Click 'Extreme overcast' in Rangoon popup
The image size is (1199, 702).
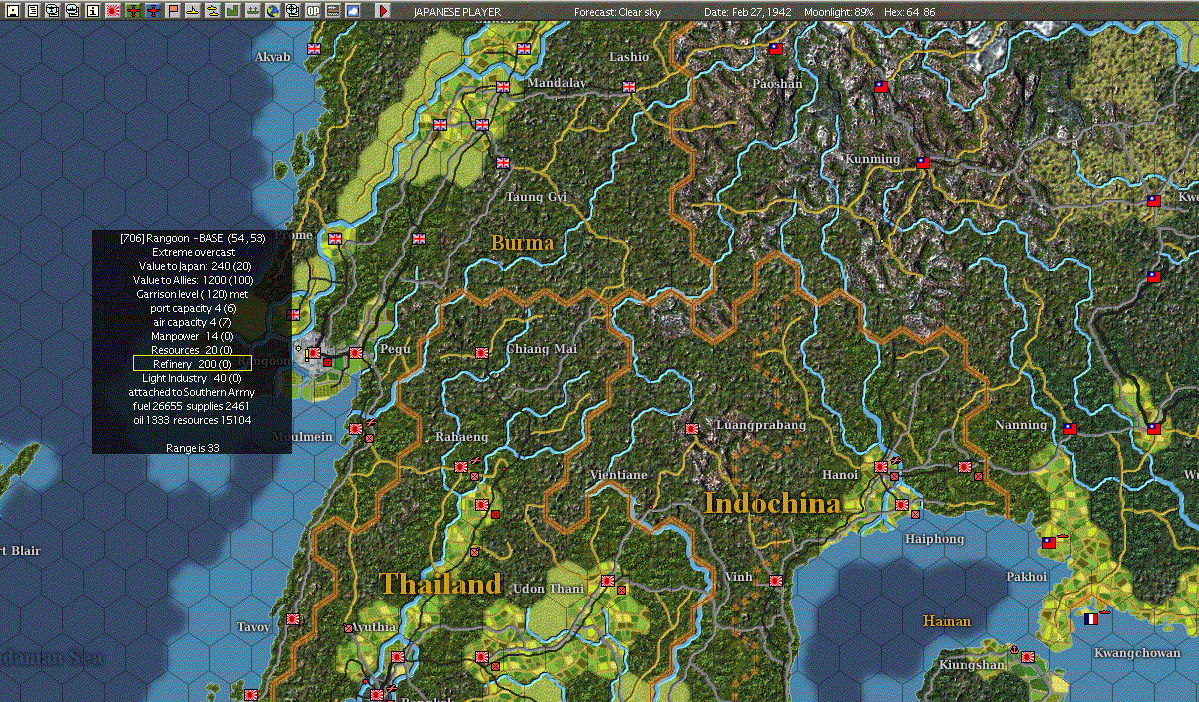point(193,252)
